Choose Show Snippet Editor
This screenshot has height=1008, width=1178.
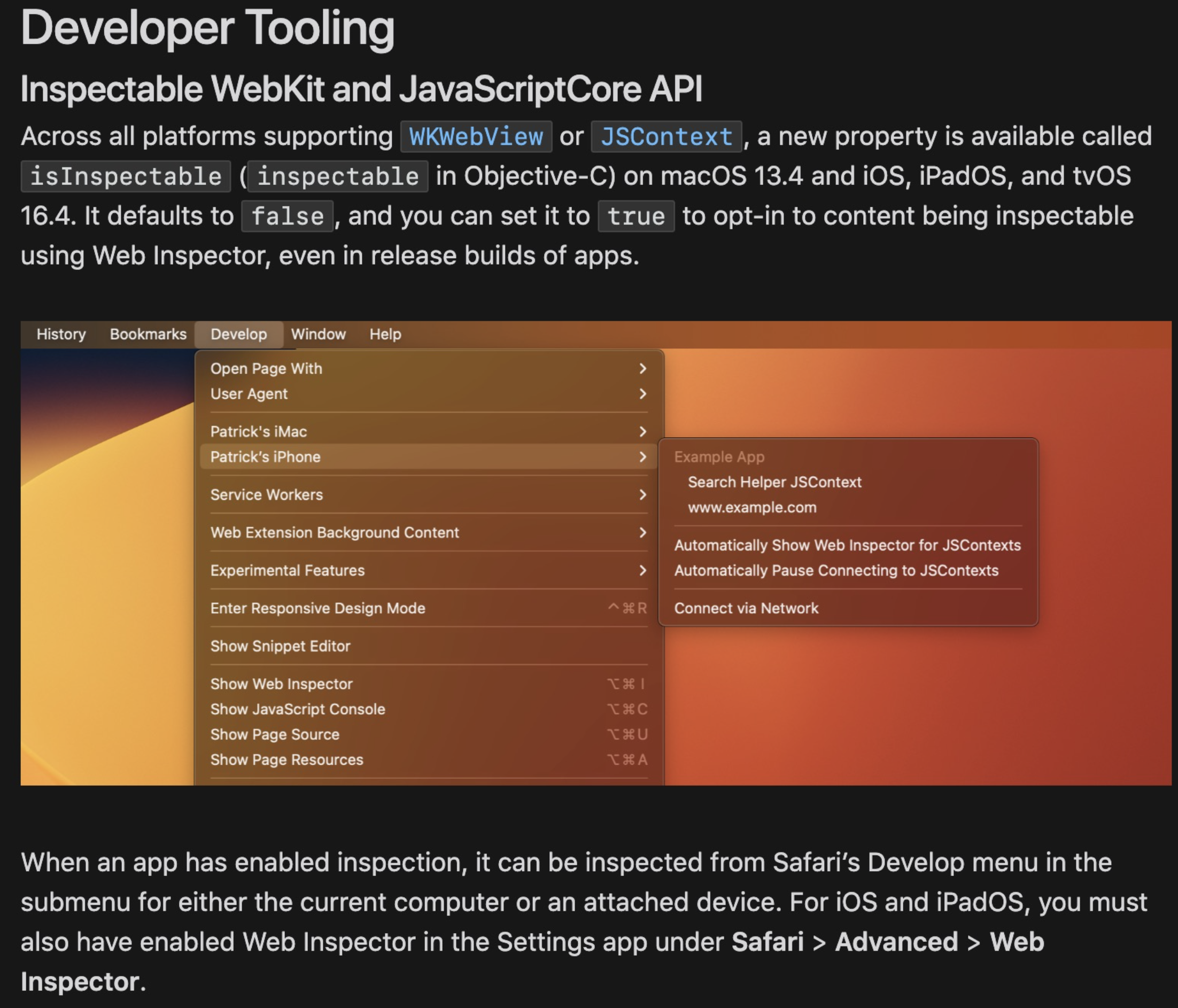(429, 646)
